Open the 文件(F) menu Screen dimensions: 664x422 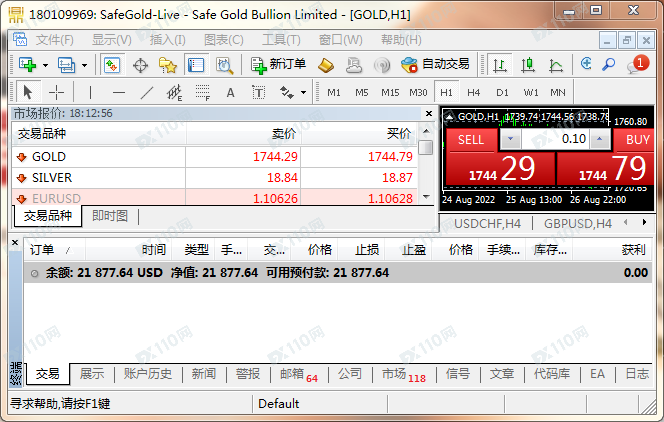pos(54,40)
